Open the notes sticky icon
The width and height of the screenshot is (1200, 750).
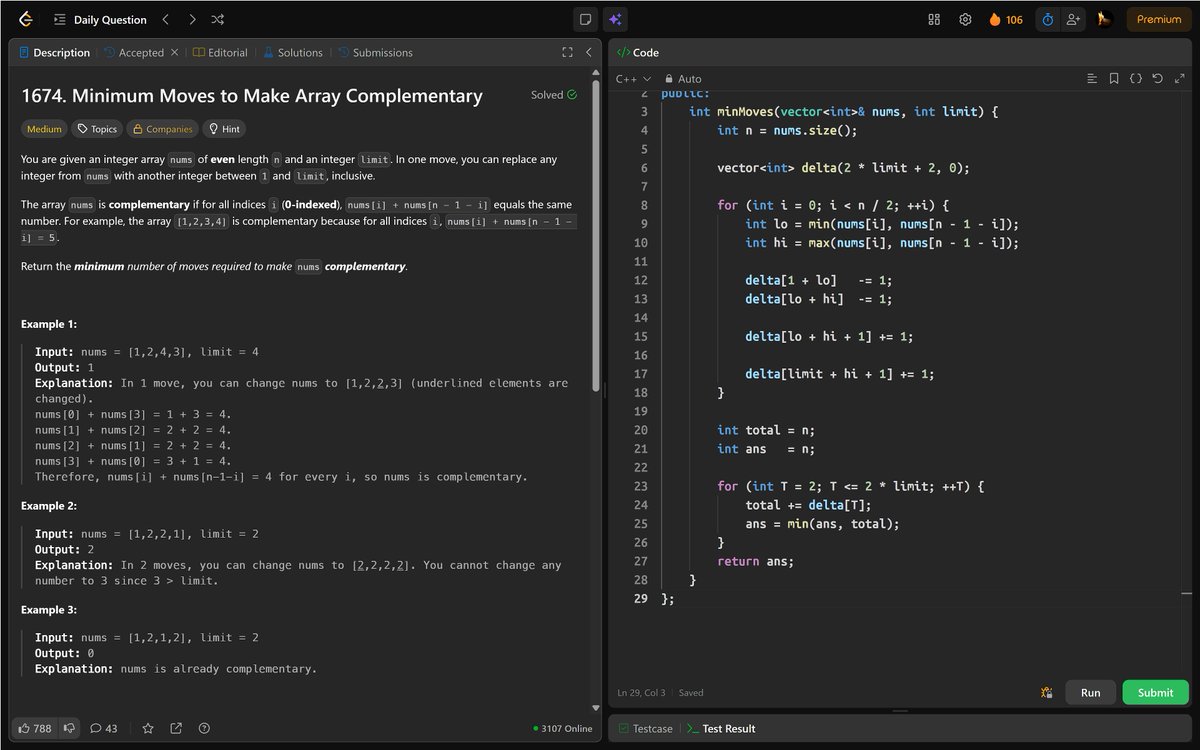[586, 19]
